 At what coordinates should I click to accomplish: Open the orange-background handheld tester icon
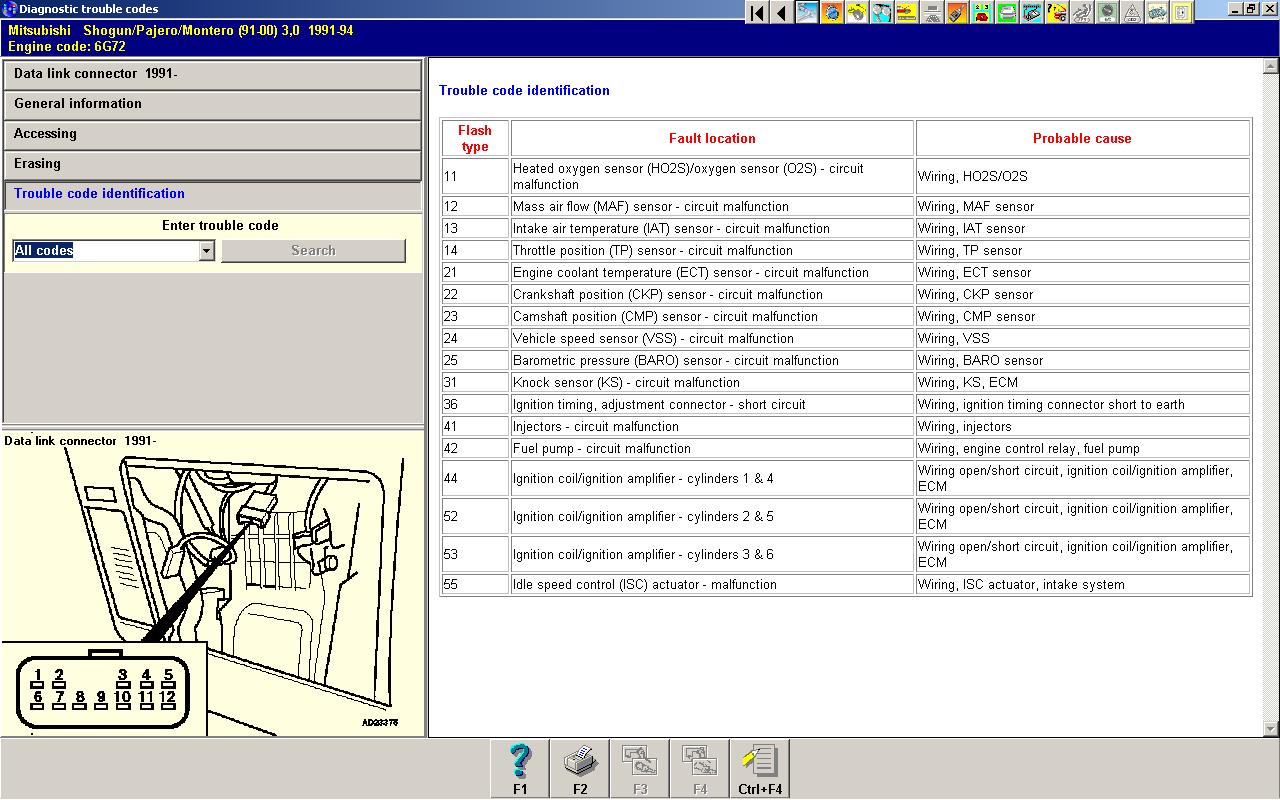(957, 13)
